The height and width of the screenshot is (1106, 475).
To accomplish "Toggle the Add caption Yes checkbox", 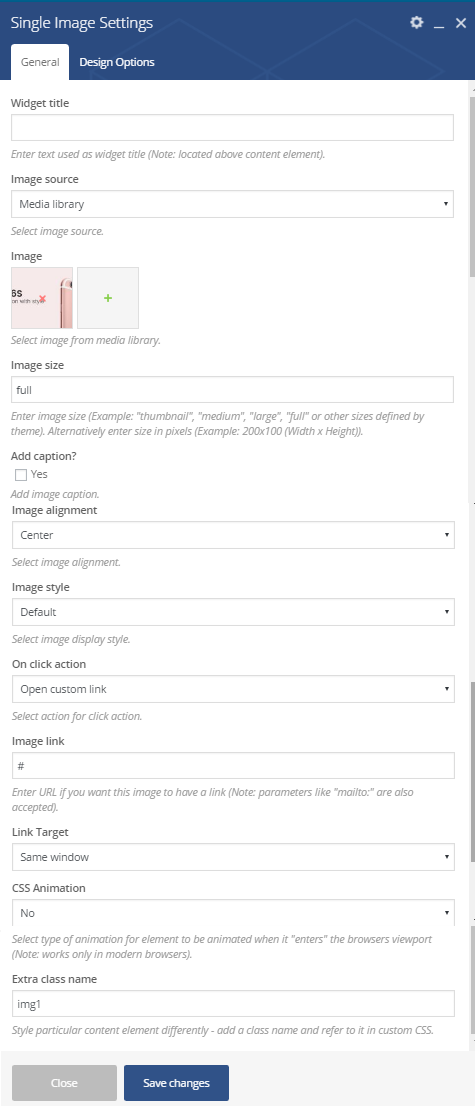I will (21, 475).
